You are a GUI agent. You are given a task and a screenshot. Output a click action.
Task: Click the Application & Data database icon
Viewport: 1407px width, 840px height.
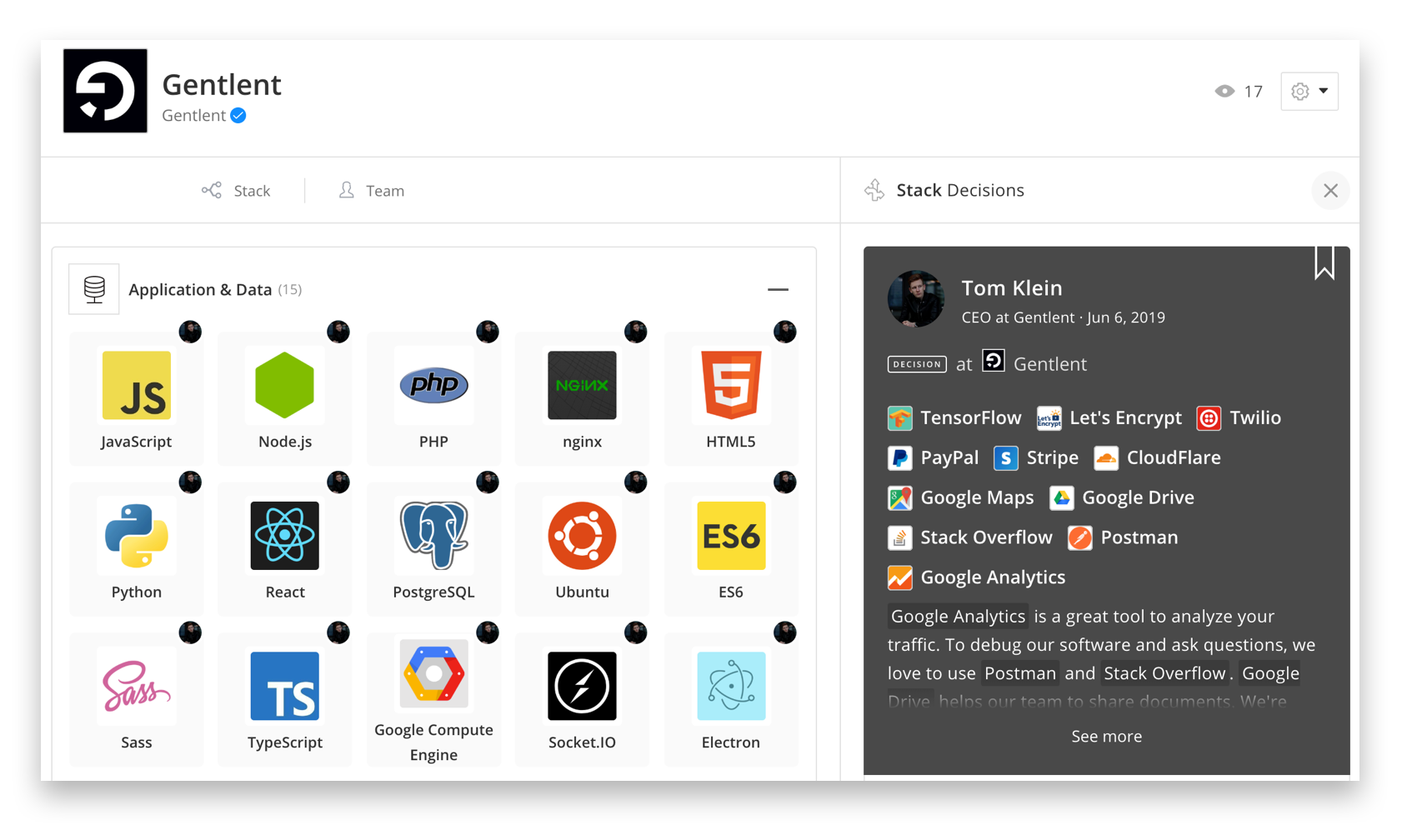94,289
